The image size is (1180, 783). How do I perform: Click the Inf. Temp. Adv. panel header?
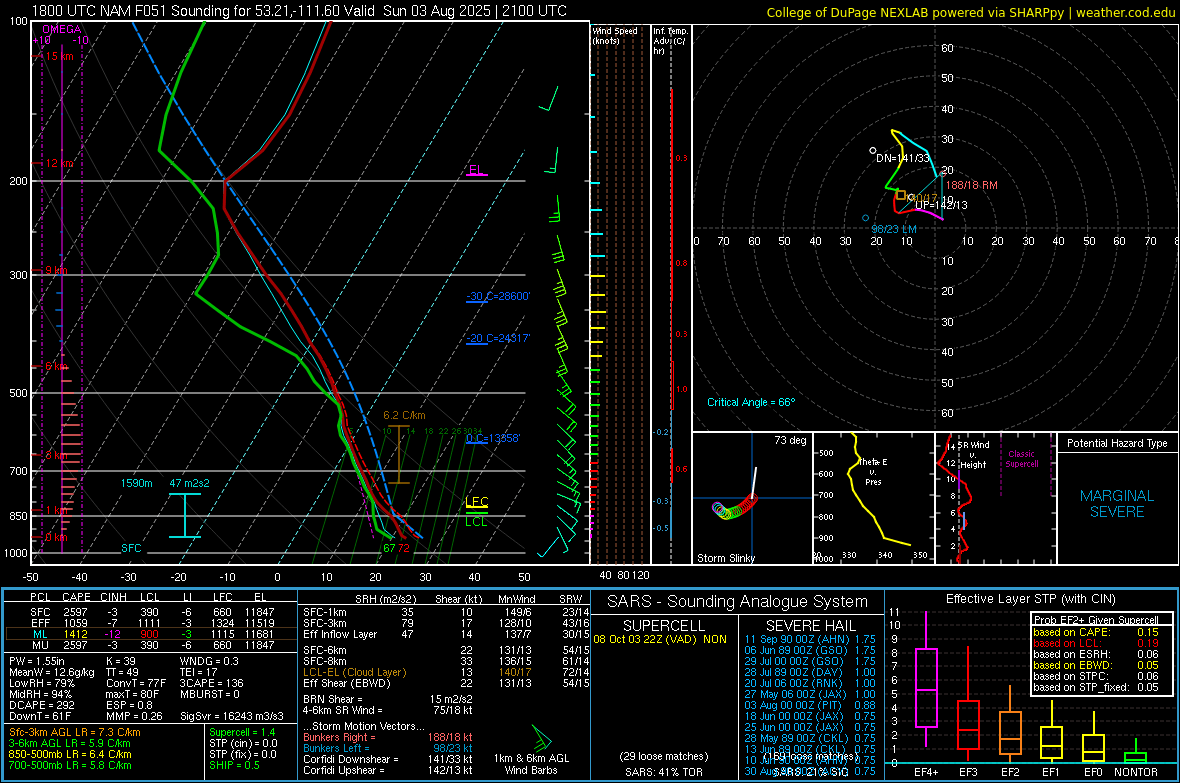[670, 41]
